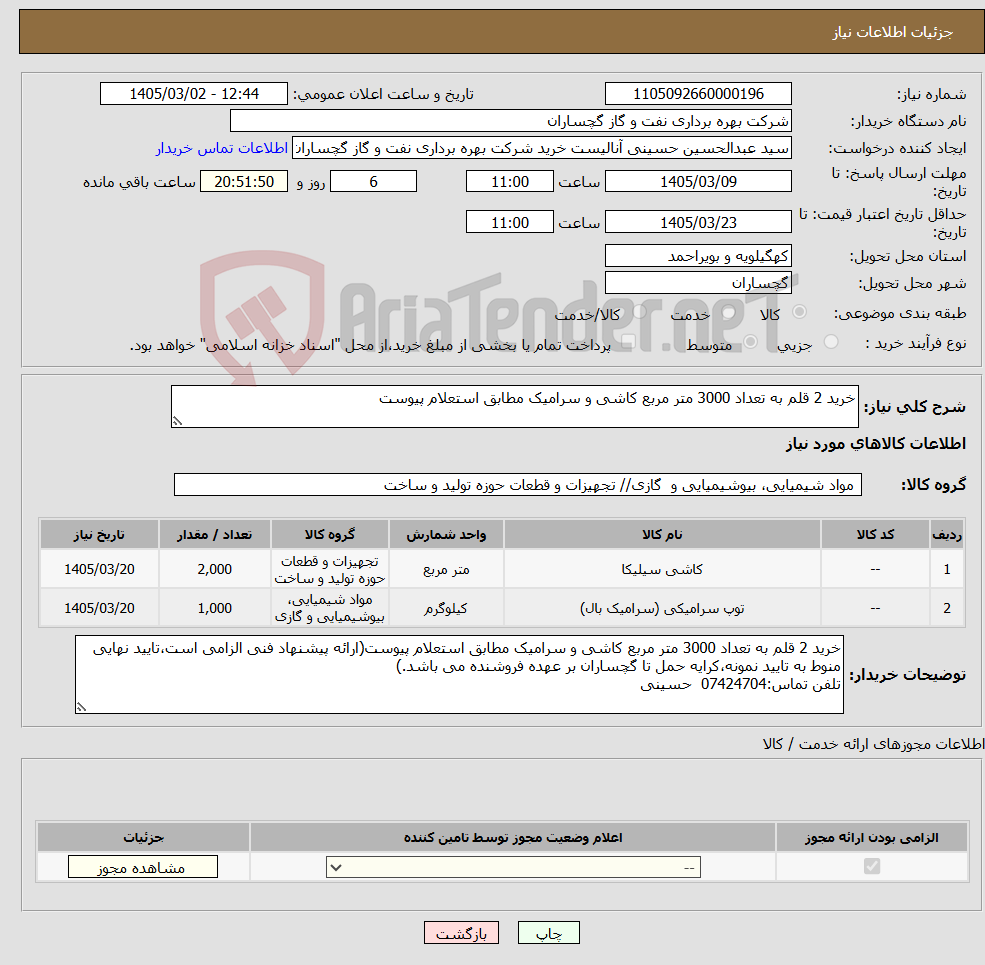Click the buyer organization name field
Screen dimensions: 985x965
[x=511, y=121]
